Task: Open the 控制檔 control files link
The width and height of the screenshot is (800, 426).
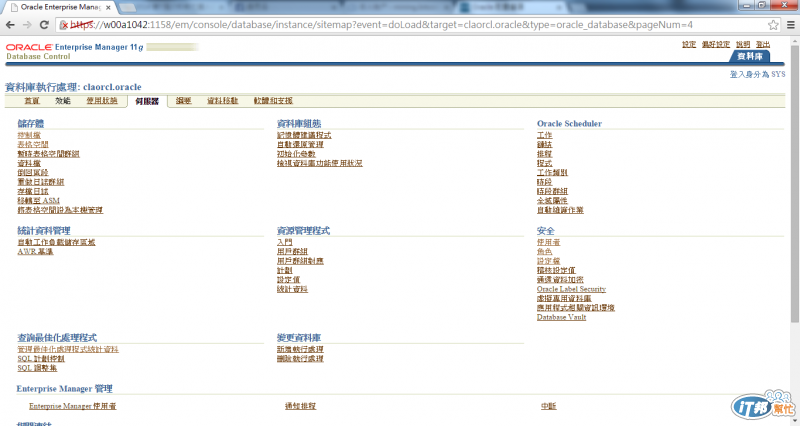Action: tap(29, 135)
